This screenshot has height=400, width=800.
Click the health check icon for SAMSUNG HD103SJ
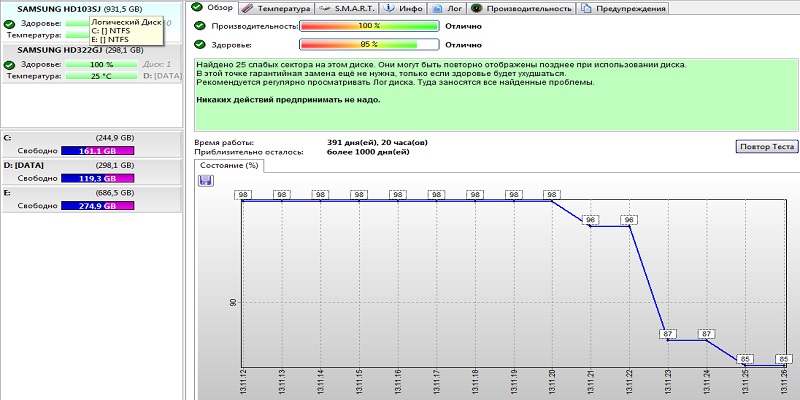click(x=8, y=24)
